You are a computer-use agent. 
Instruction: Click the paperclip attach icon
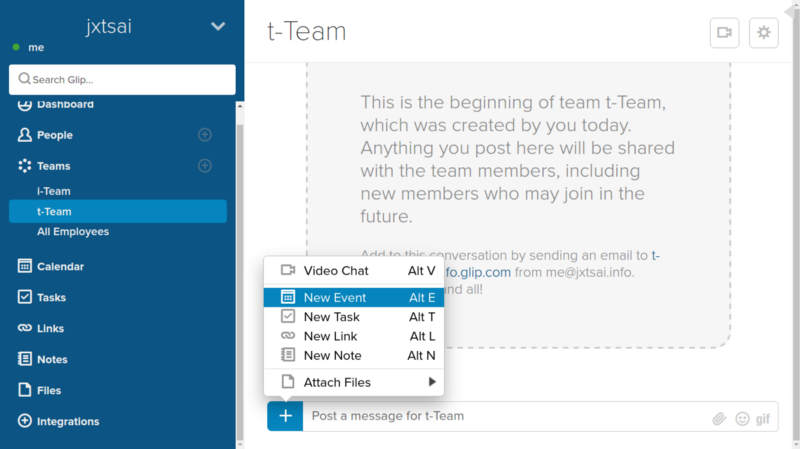click(x=719, y=418)
